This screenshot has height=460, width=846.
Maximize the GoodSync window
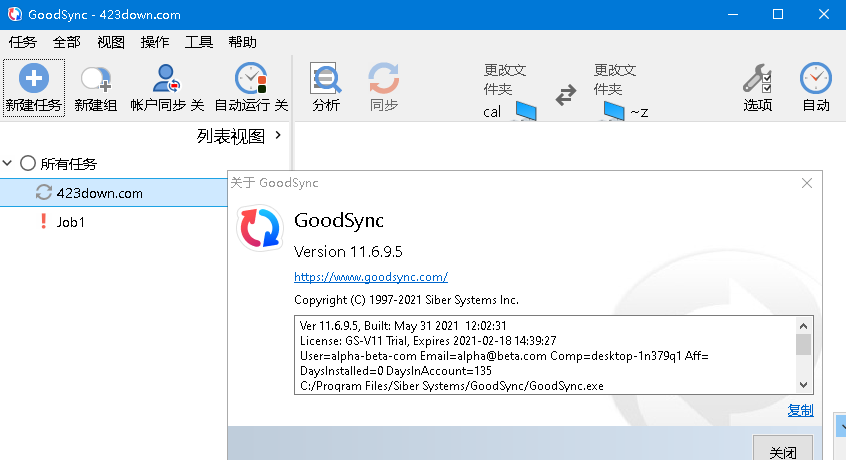click(x=777, y=15)
